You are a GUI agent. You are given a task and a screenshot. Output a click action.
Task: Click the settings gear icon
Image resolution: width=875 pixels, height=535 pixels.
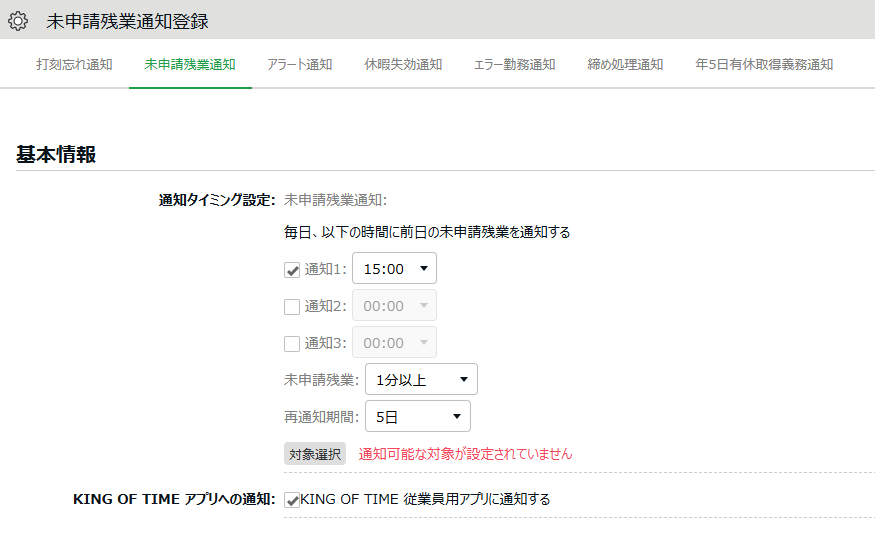point(18,21)
